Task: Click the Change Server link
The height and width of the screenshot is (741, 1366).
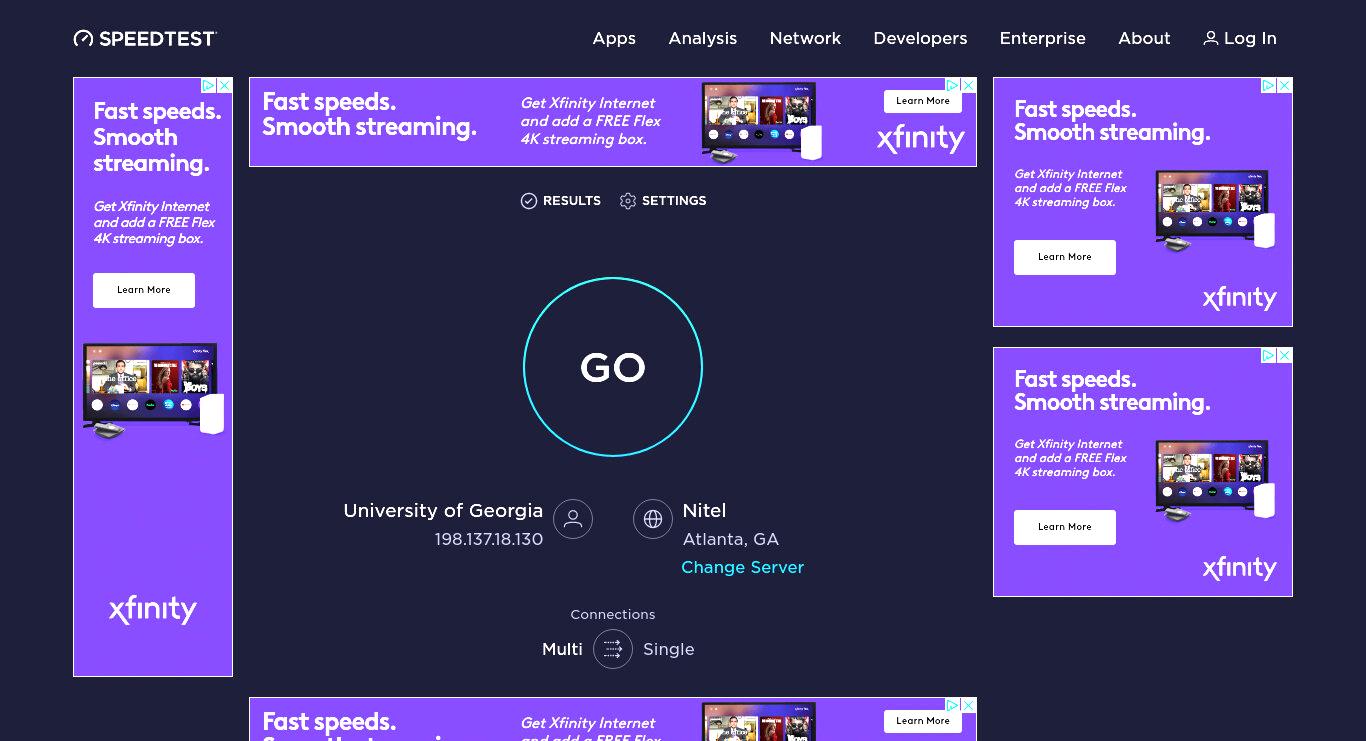Action: click(x=742, y=567)
